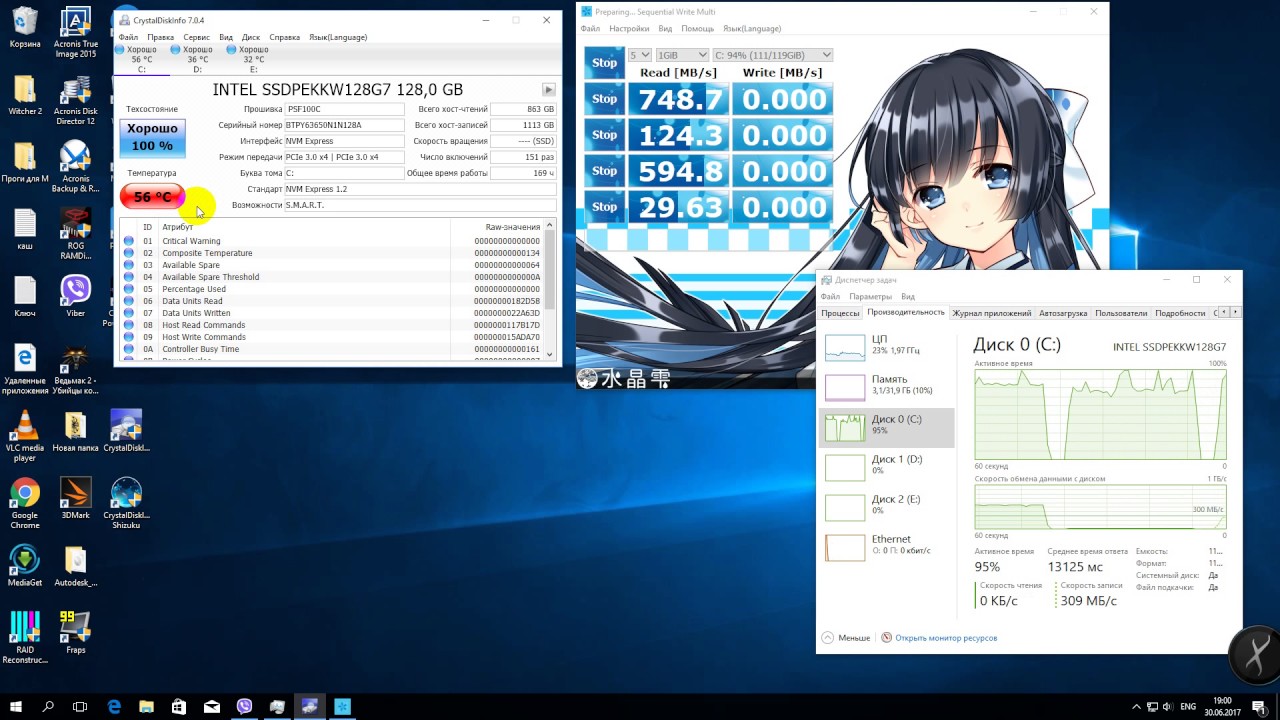Click Stop button beside 124.3 read result
The image size is (1280, 720).
(x=604, y=135)
